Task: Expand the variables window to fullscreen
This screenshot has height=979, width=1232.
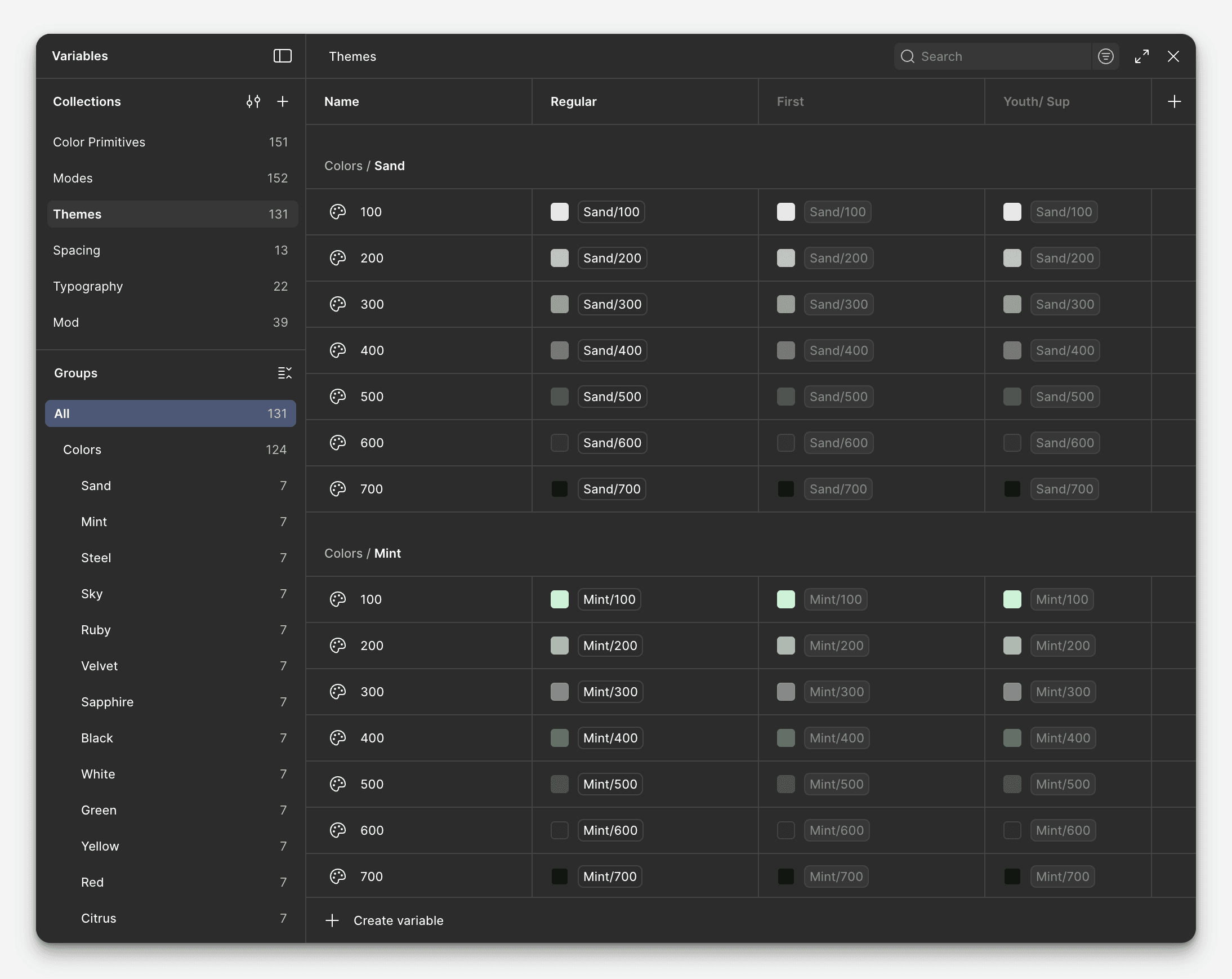Action: (x=1141, y=56)
